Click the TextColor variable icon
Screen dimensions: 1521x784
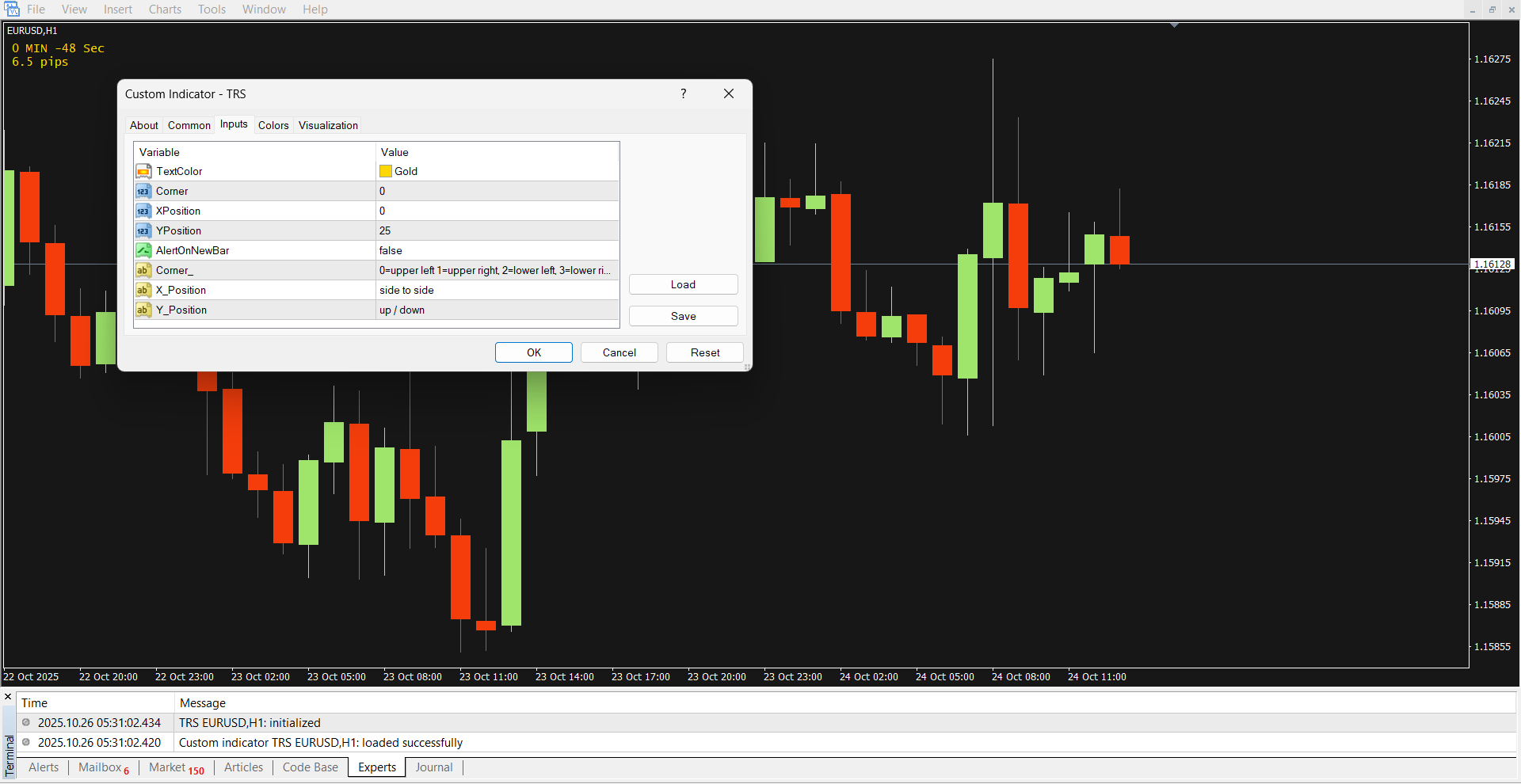pos(143,171)
